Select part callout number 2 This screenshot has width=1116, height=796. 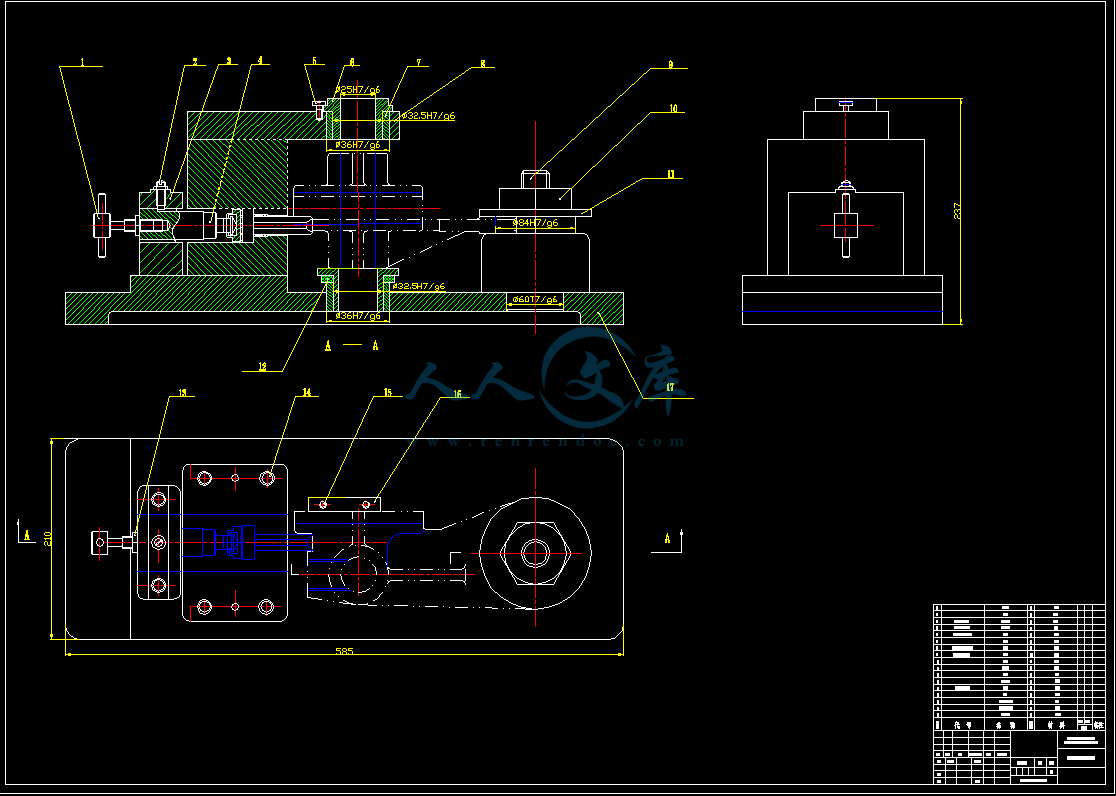coord(194,61)
